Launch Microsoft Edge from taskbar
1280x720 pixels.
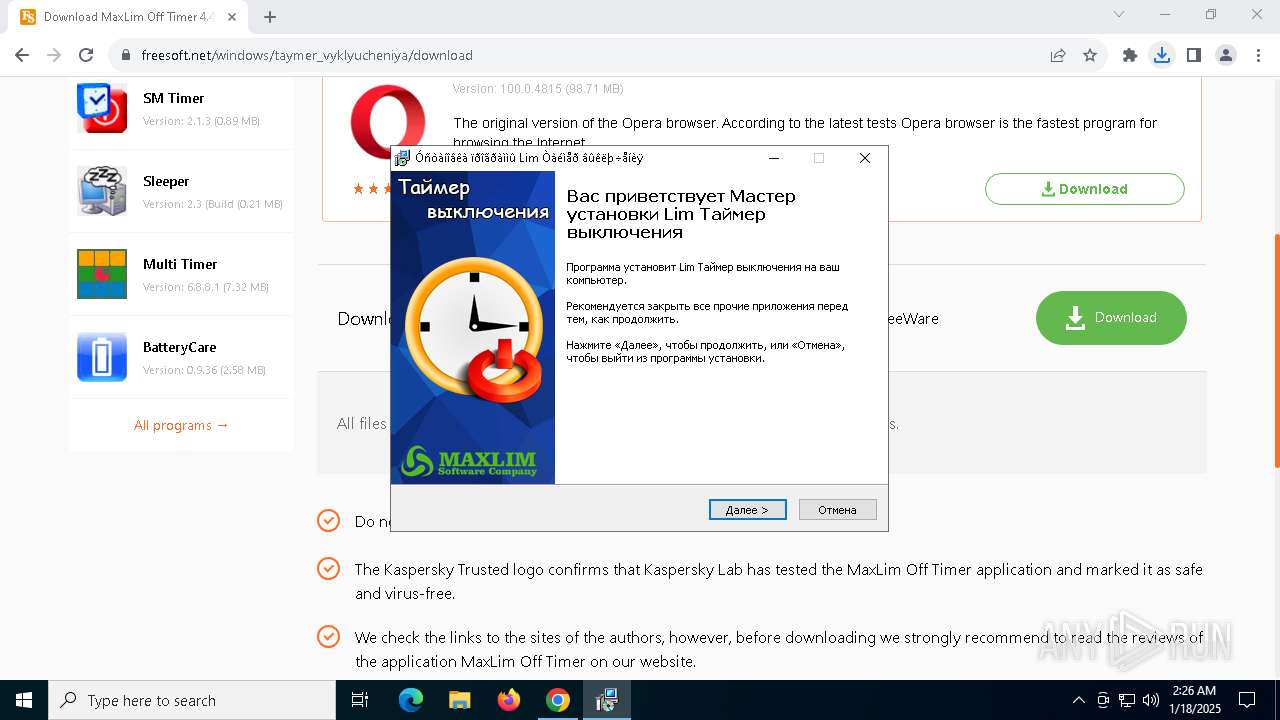point(411,700)
